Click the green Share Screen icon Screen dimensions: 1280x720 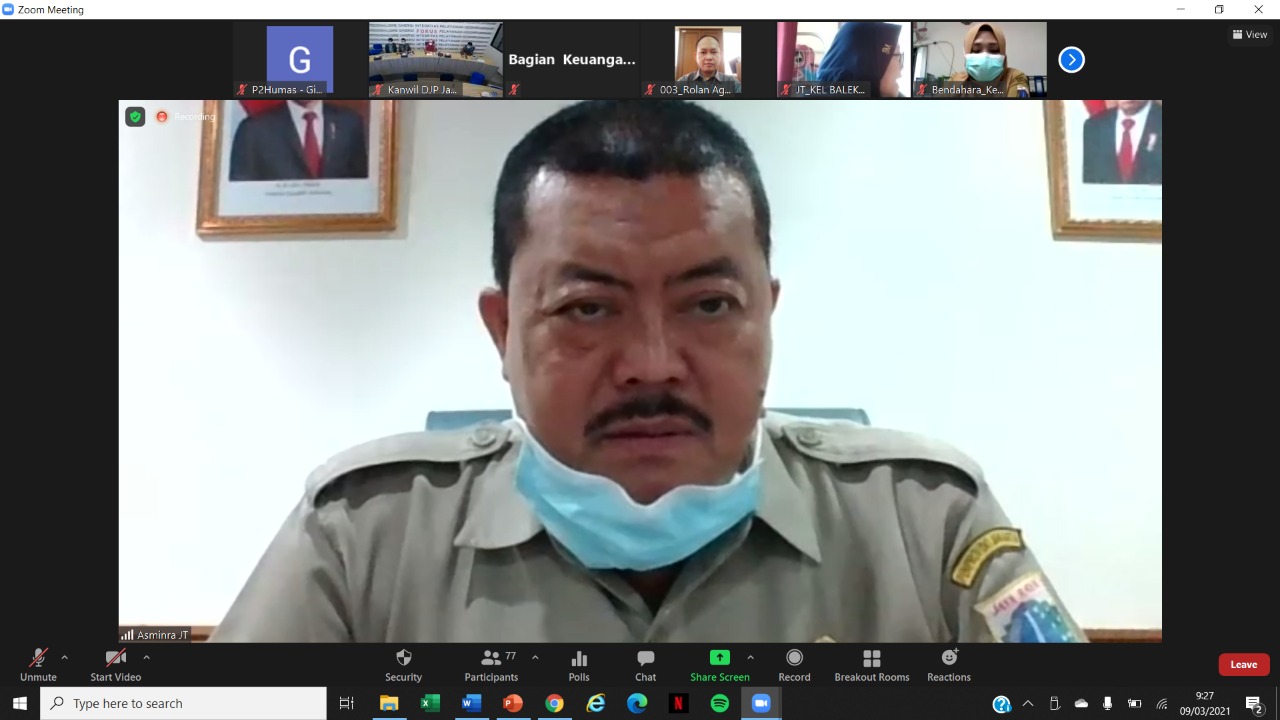point(719,658)
